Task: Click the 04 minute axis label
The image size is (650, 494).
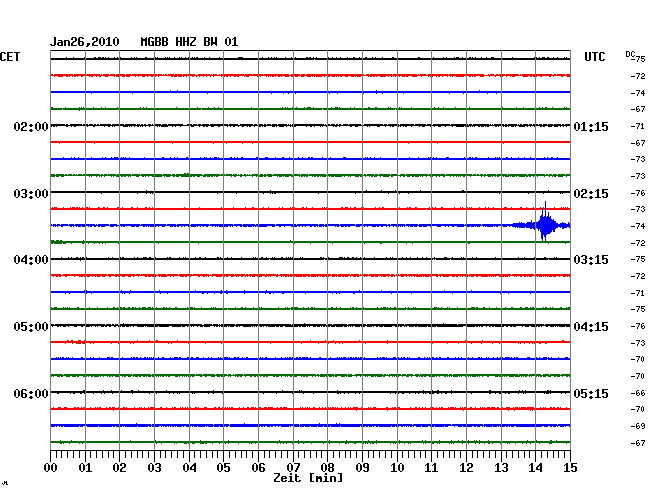Action: (x=189, y=467)
